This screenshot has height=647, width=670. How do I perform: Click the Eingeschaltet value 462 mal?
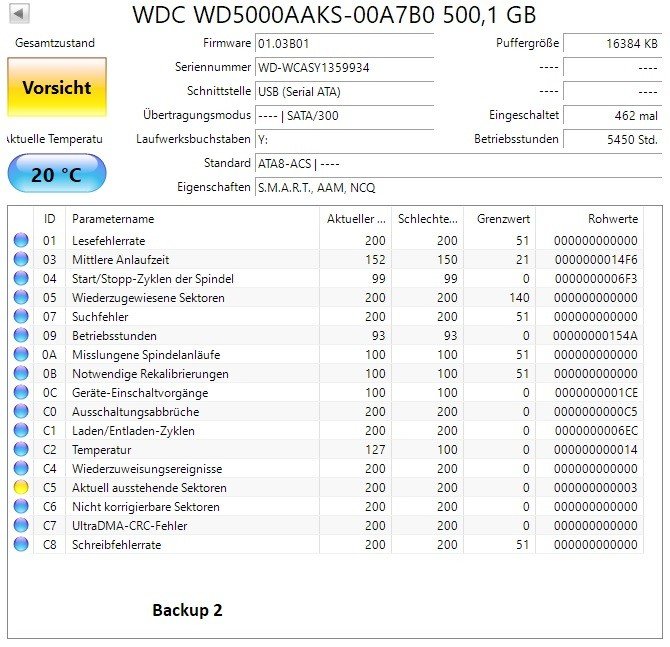coord(612,115)
